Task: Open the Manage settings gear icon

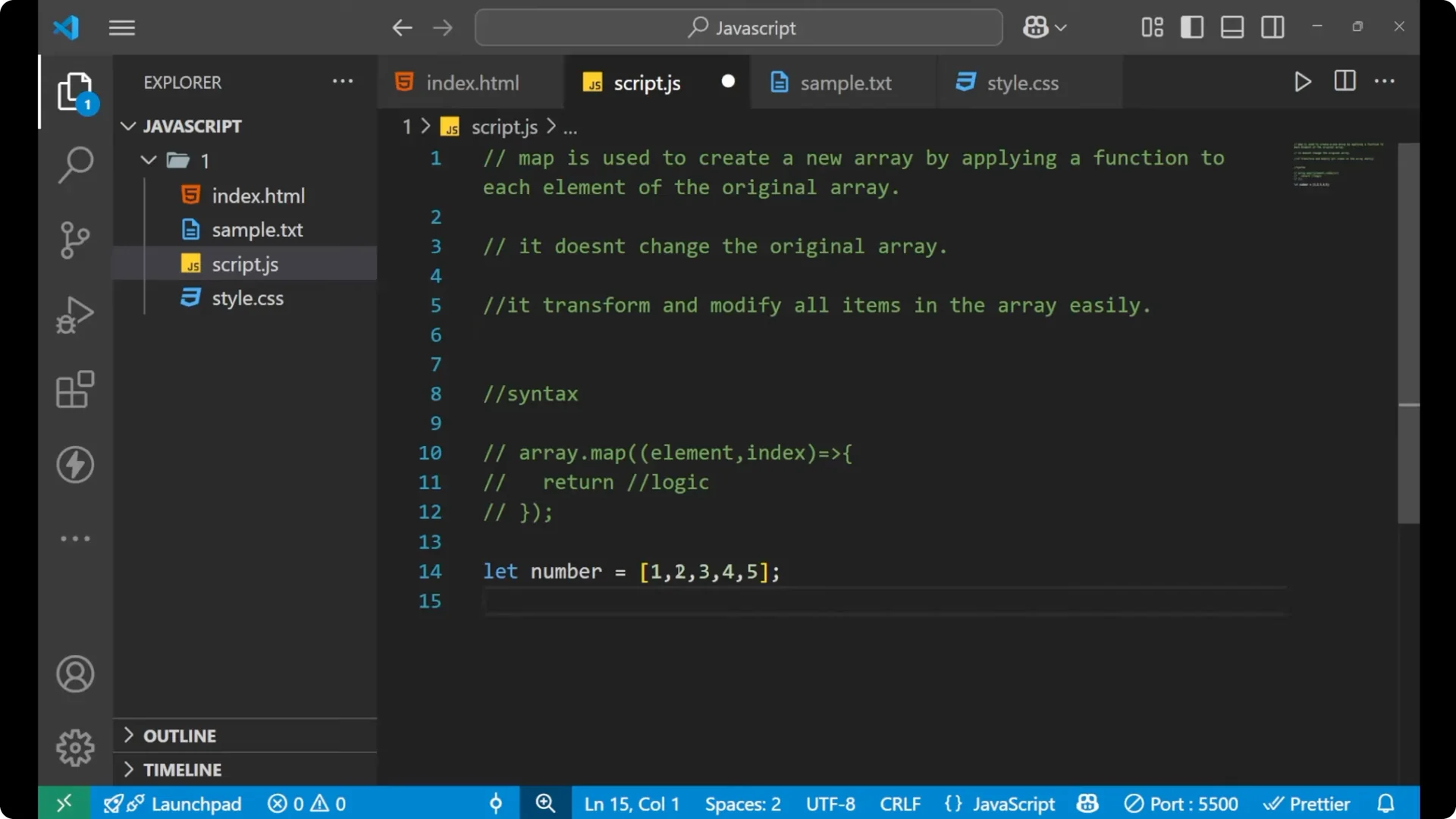Action: (74, 747)
